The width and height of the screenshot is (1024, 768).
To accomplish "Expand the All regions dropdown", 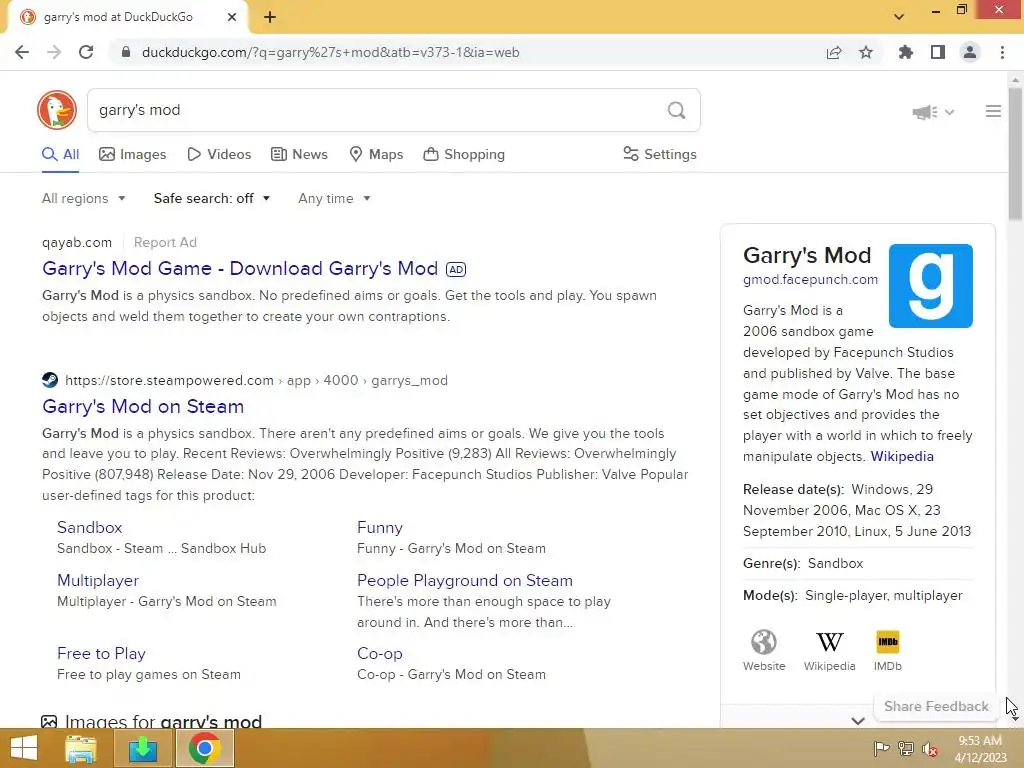I will coord(84,199).
